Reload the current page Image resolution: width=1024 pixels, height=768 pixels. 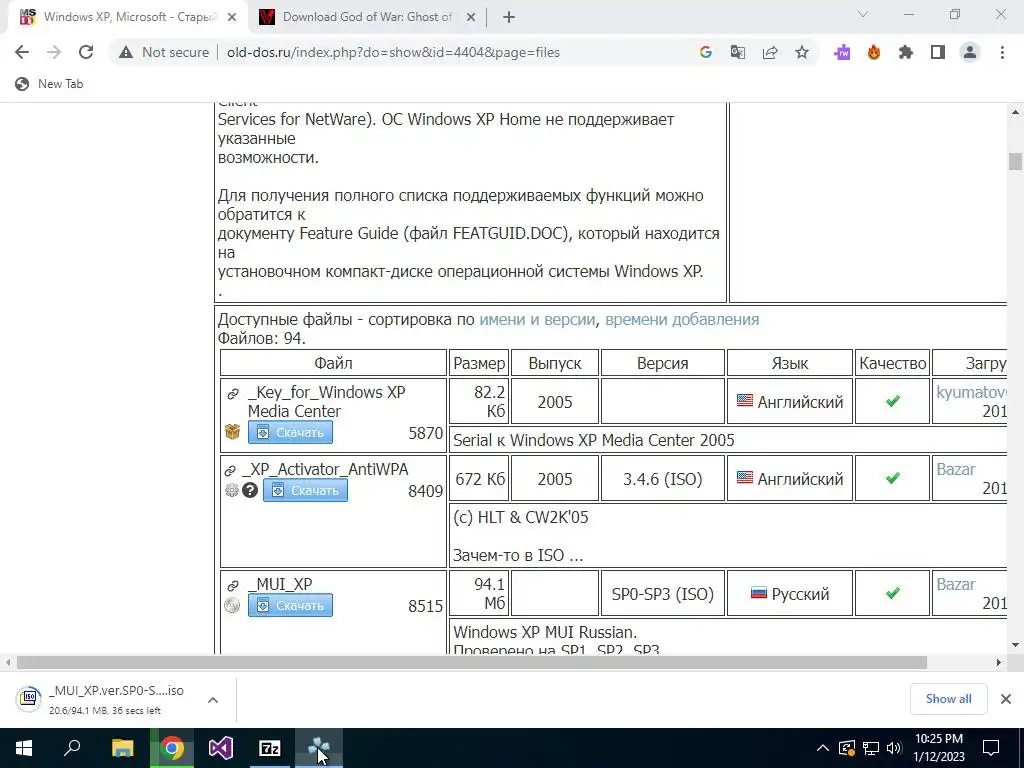(x=86, y=52)
